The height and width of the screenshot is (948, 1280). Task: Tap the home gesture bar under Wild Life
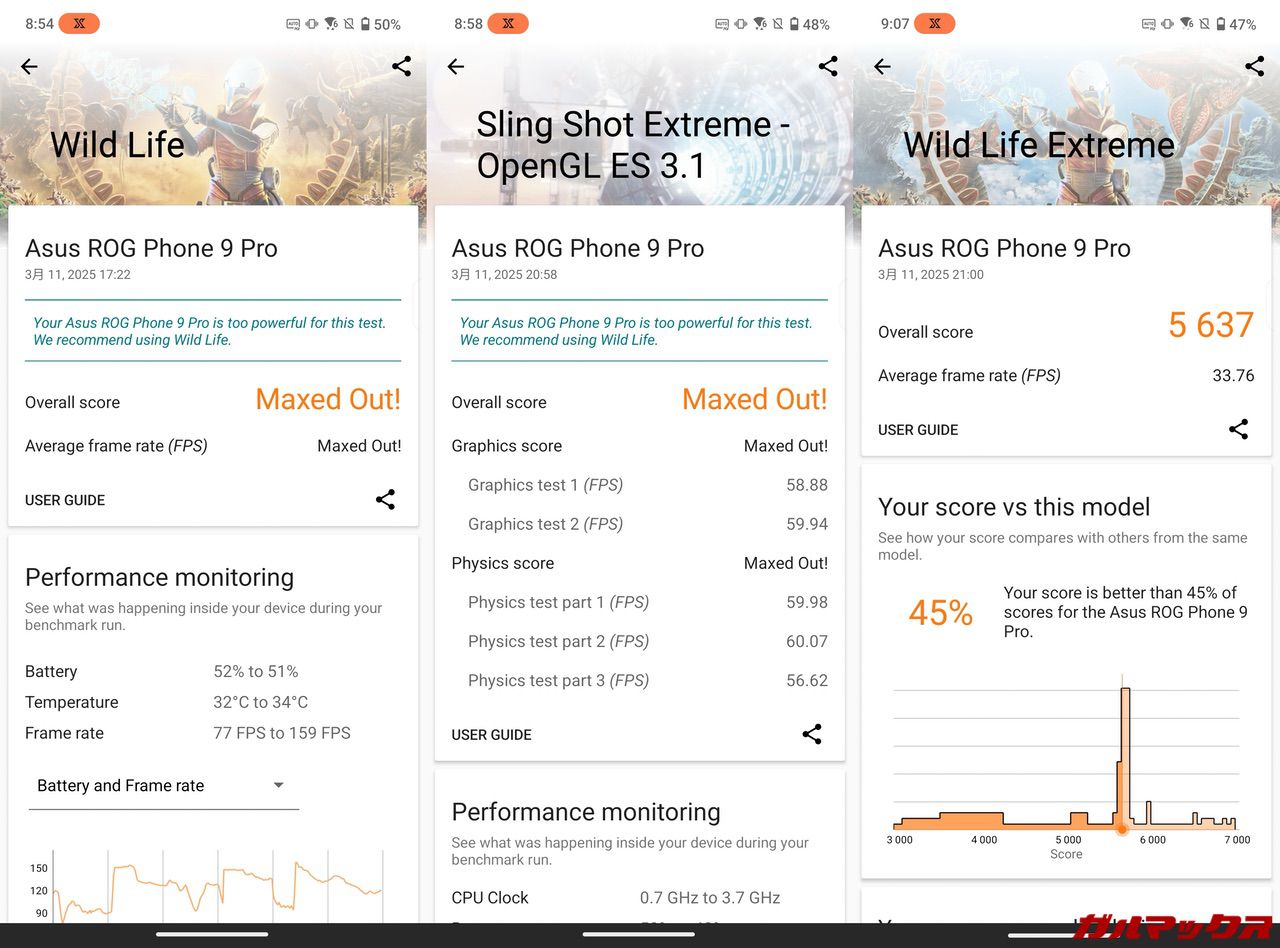pos(212,935)
